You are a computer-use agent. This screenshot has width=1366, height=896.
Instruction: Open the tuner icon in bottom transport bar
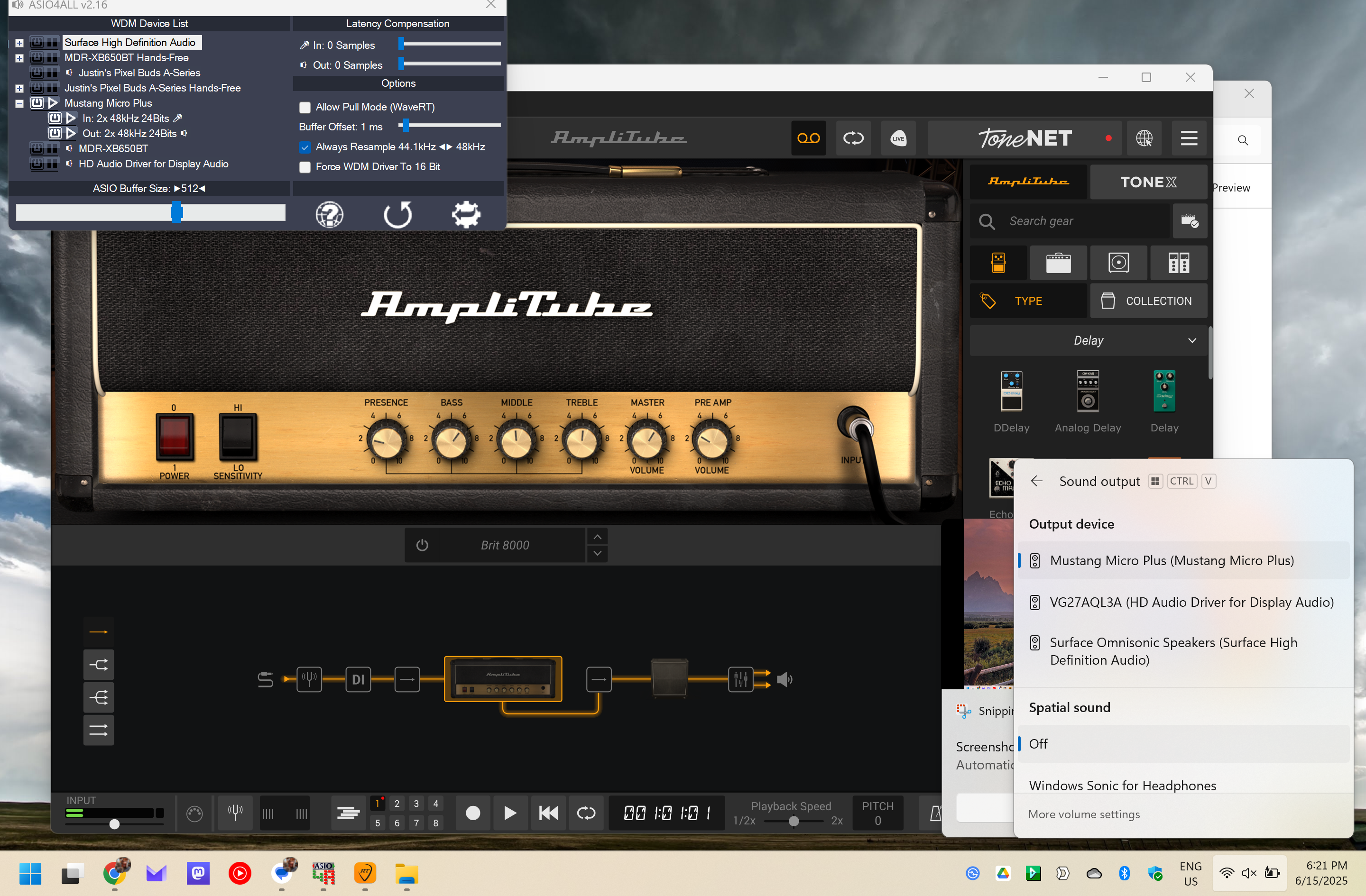(x=235, y=812)
